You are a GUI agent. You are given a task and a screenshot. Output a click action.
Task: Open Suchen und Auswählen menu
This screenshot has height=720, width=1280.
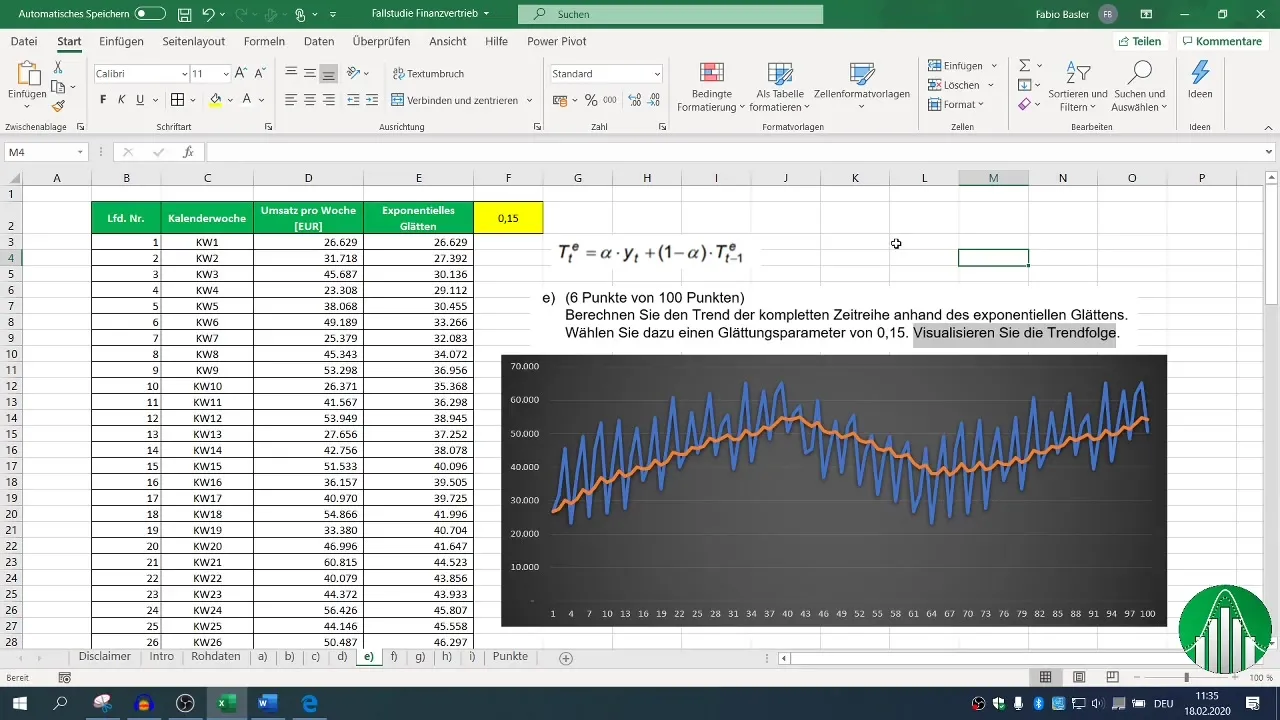click(x=1140, y=87)
